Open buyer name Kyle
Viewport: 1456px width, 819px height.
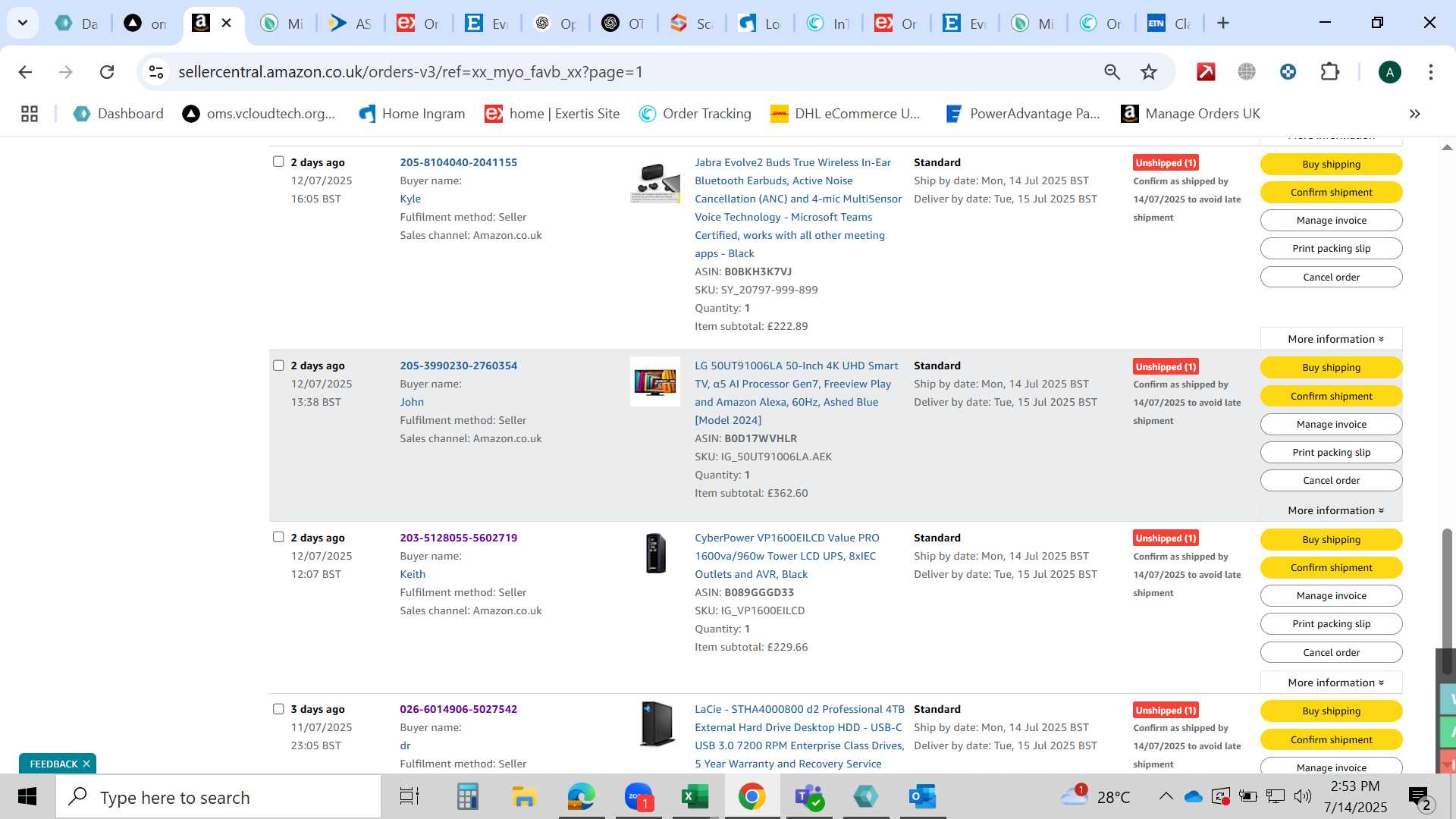point(410,199)
